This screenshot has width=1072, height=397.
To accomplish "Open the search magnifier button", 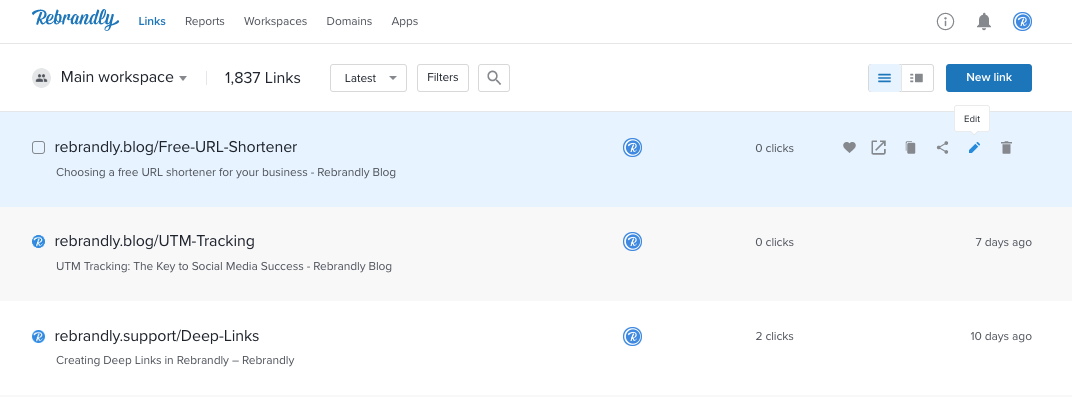I will tap(494, 78).
